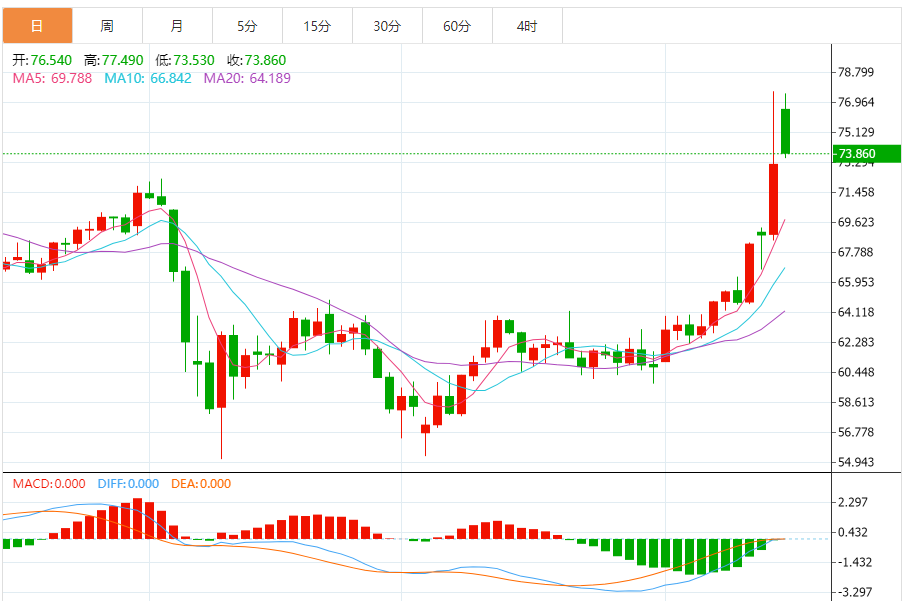The width and height of the screenshot is (906, 601).
Task: Click the MA20: 64.189 indicator label
Action: click(247, 78)
